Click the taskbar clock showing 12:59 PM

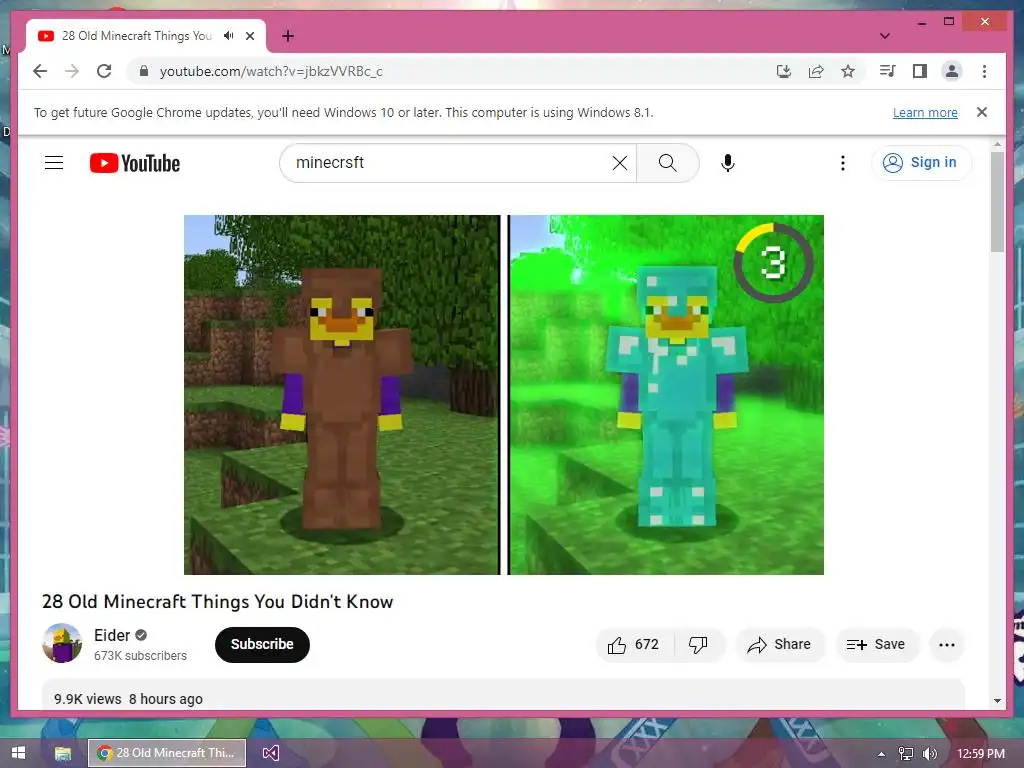(980, 754)
